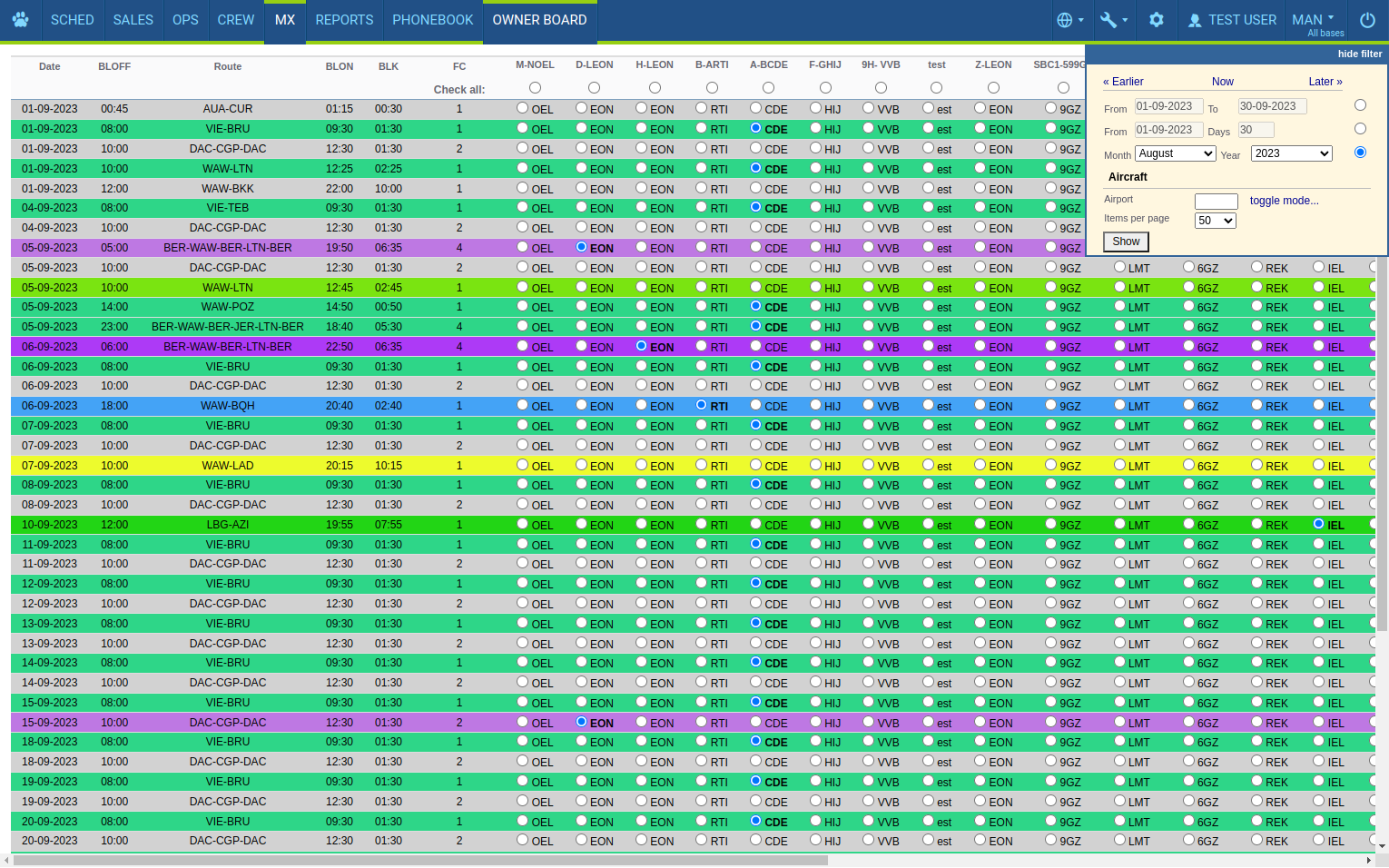Select the Month/Year filter radio button
Screen dimensions: 1389x868
pyautogui.click(x=1360, y=153)
